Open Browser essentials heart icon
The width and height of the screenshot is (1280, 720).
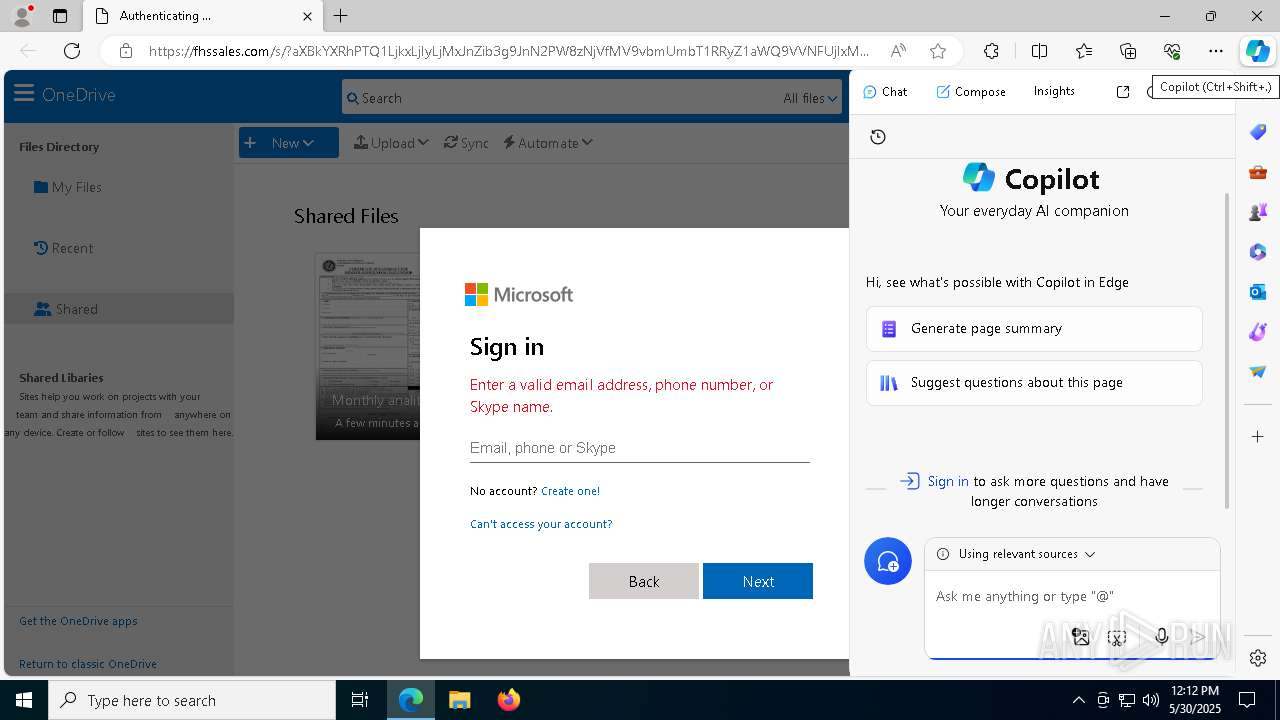1172,51
